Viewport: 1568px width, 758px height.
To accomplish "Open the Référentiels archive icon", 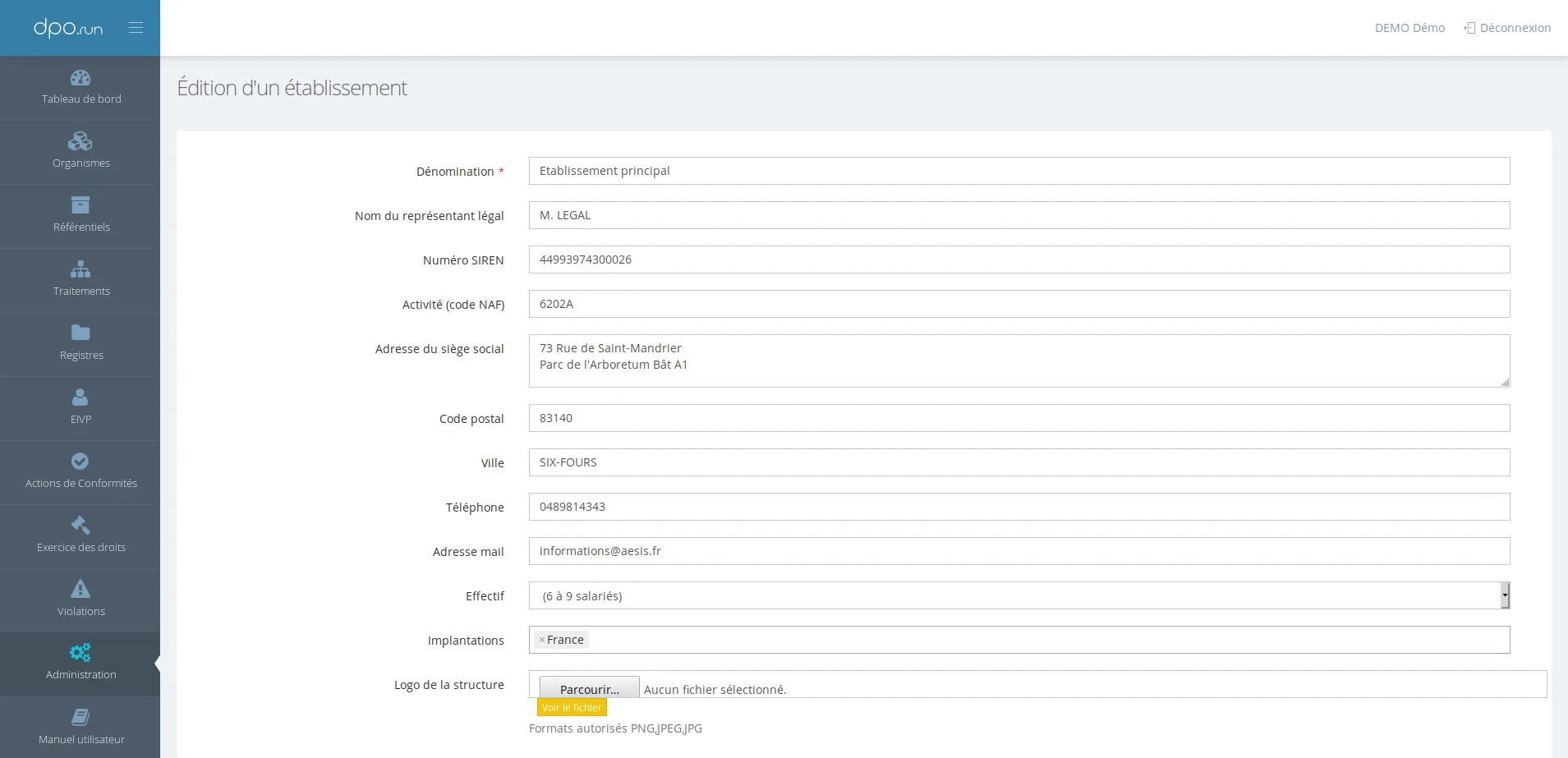I will [80, 204].
